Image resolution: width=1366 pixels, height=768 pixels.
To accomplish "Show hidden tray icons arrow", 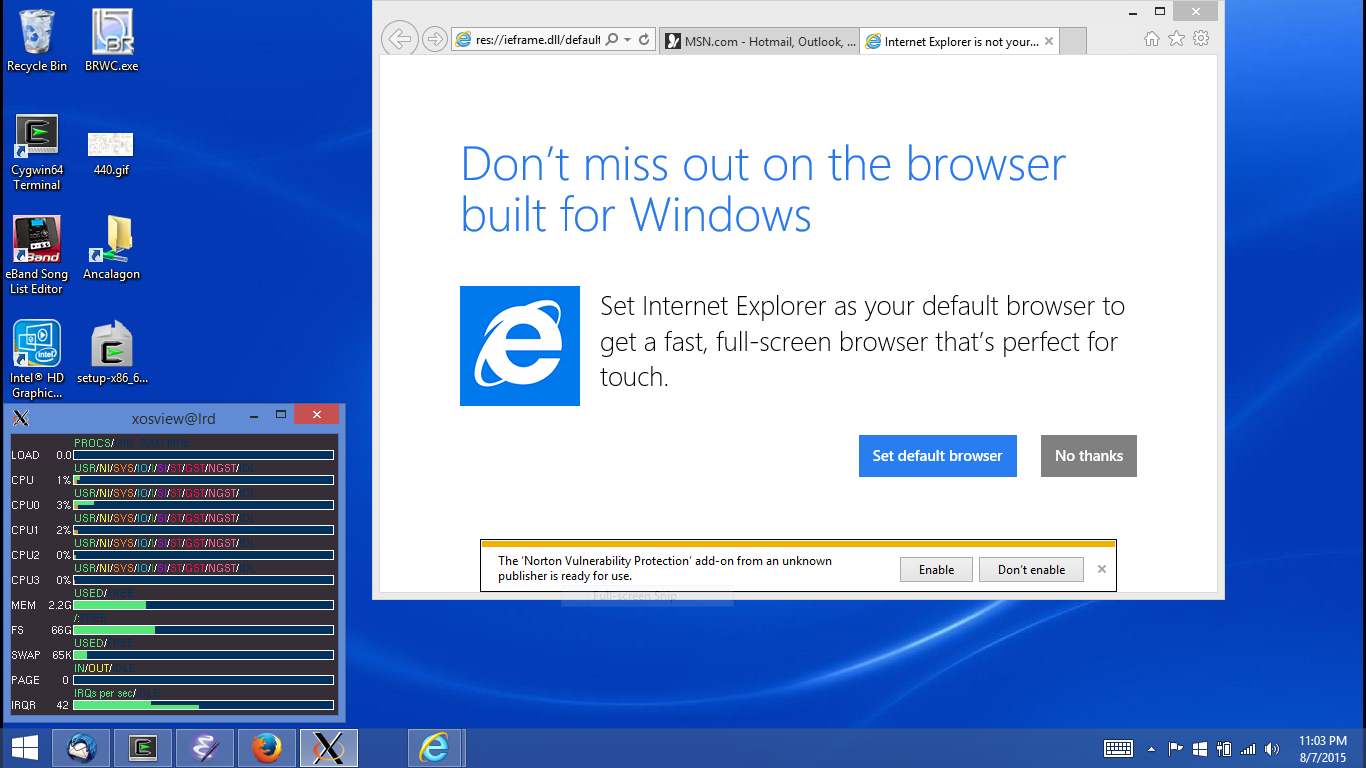I will [1151, 748].
